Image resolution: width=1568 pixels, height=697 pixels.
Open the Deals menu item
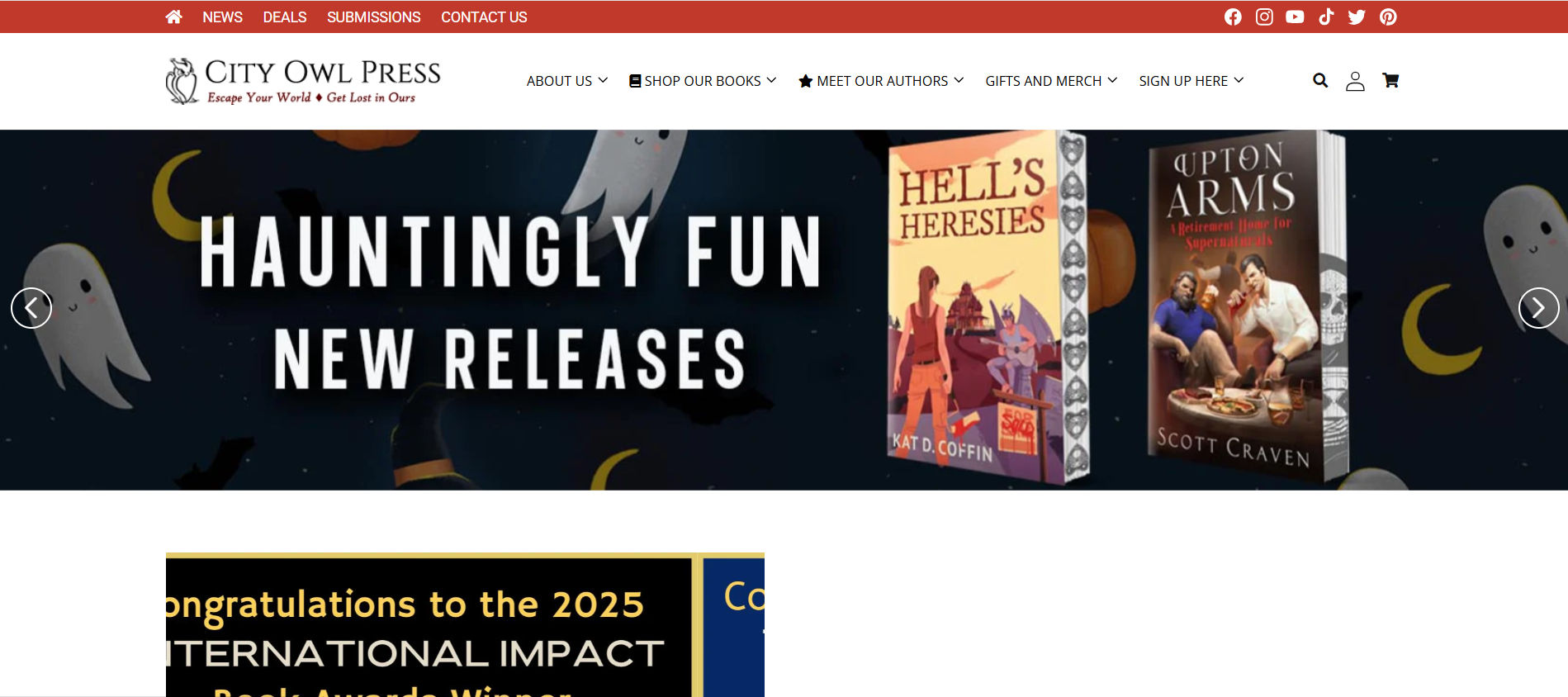(x=285, y=17)
